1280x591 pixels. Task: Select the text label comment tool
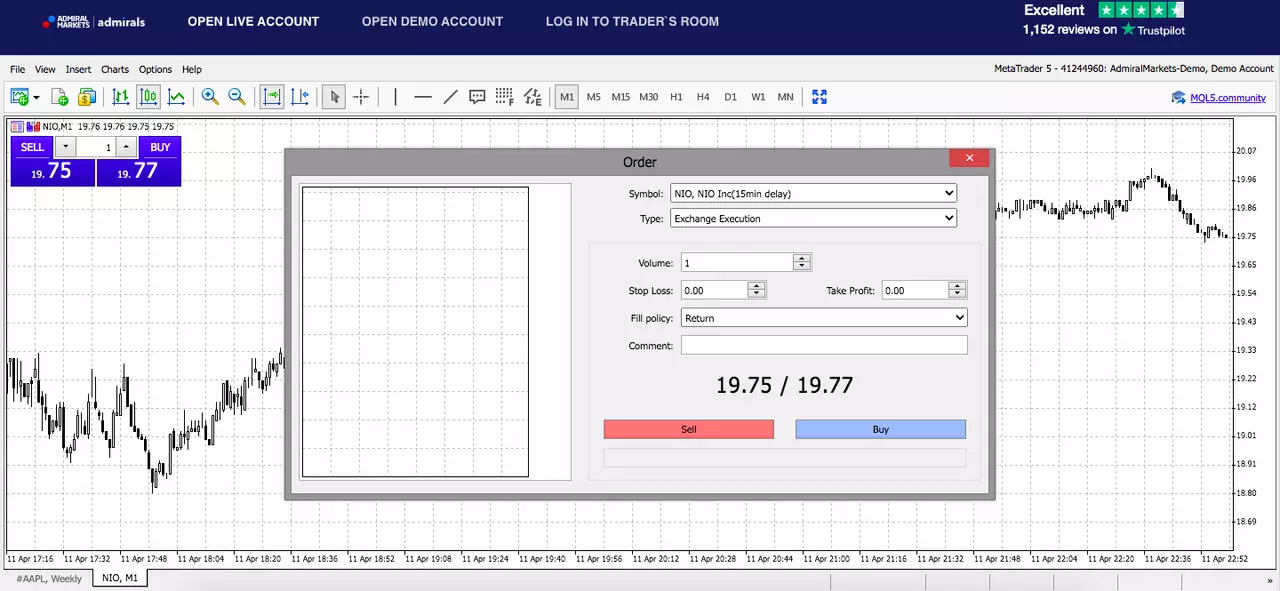coord(477,97)
